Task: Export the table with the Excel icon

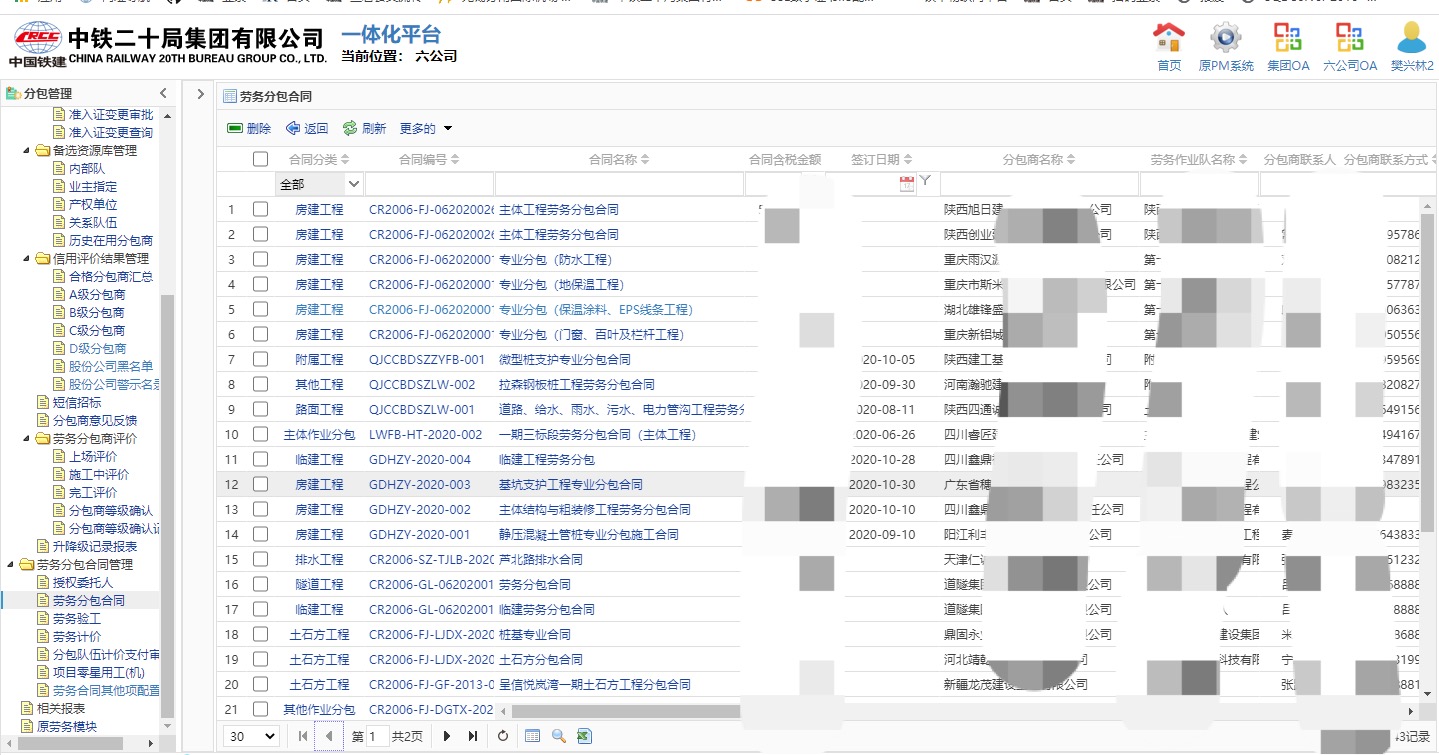Action: tap(584, 736)
